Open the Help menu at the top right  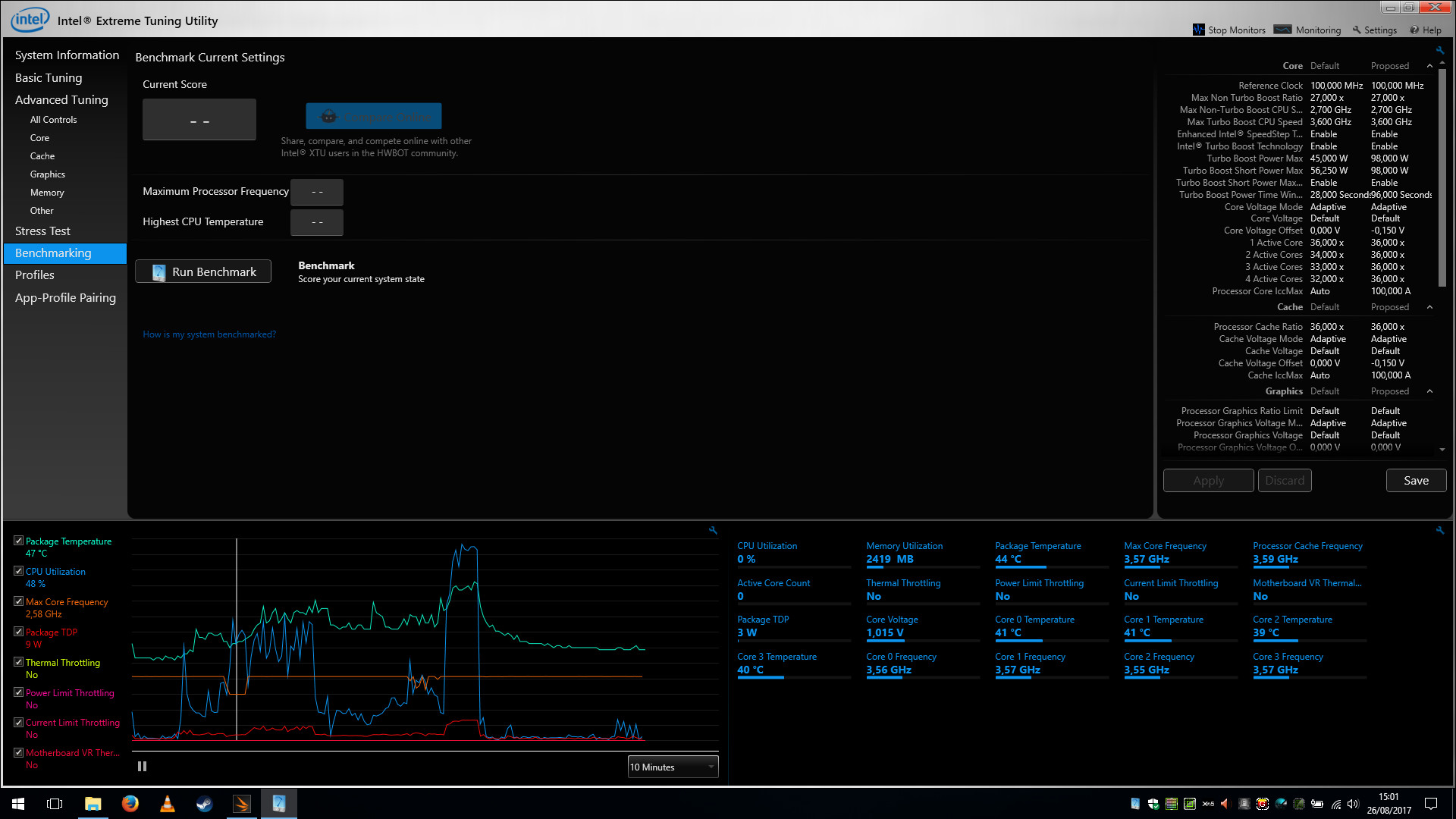pos(1426,30)
